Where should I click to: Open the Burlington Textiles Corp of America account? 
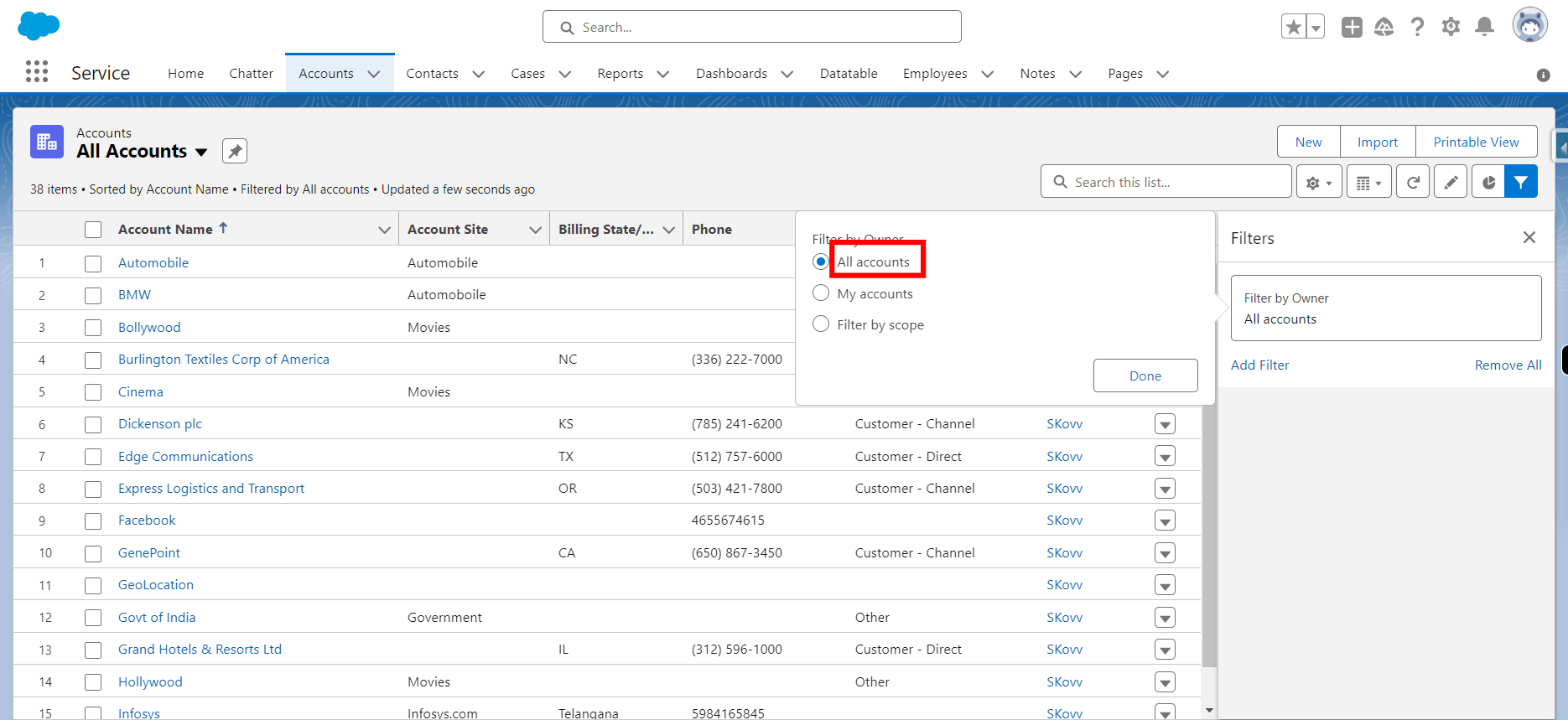tap(224, 360)
